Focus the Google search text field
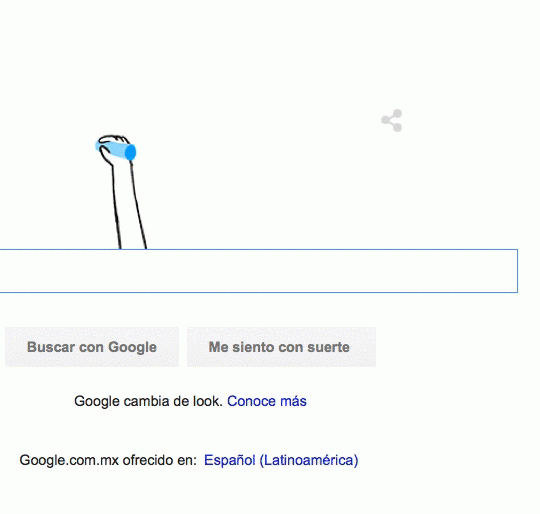 tap(258, 271)
